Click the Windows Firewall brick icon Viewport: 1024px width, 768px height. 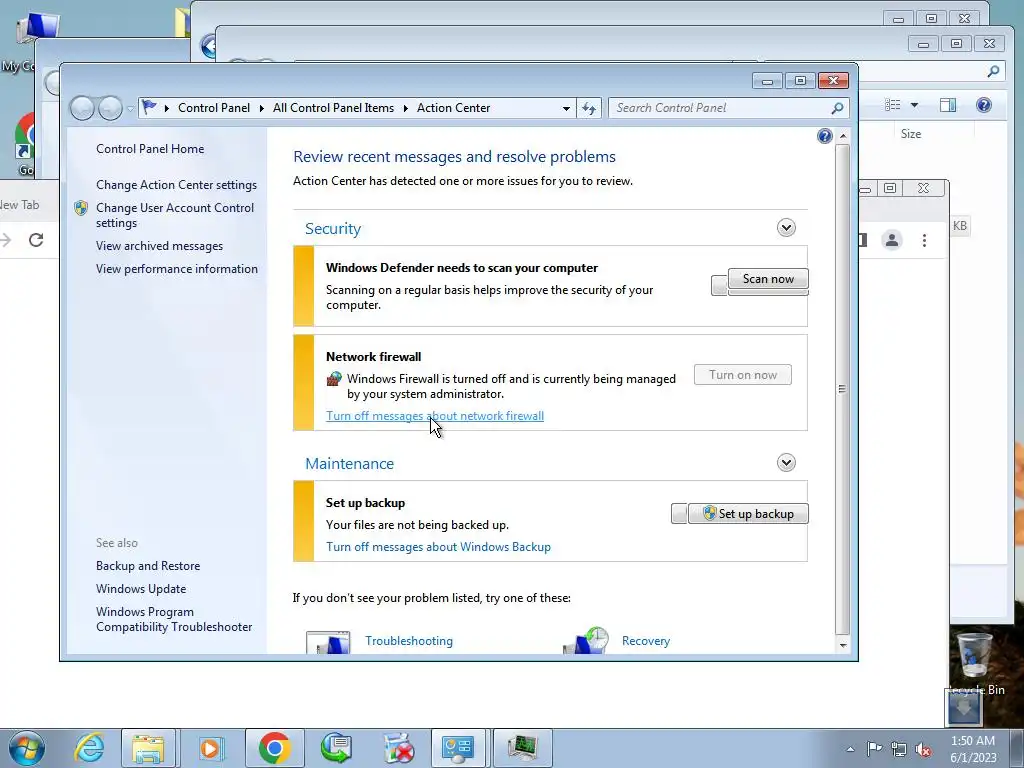(334, 379)
